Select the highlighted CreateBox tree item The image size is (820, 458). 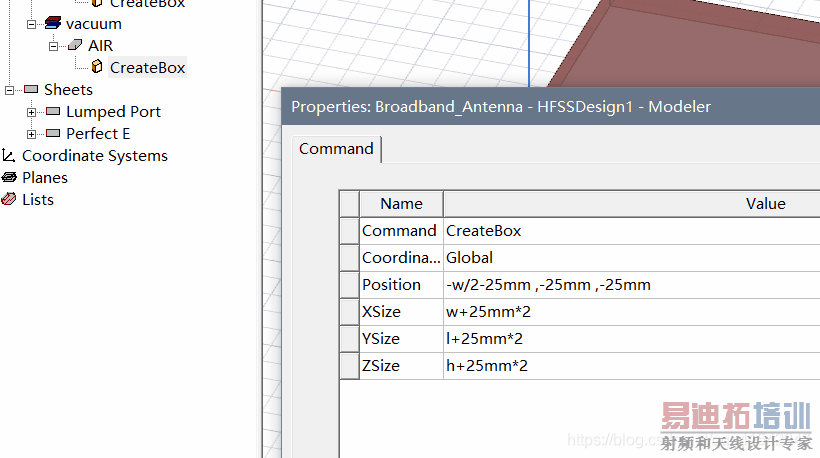pos(147,67)
